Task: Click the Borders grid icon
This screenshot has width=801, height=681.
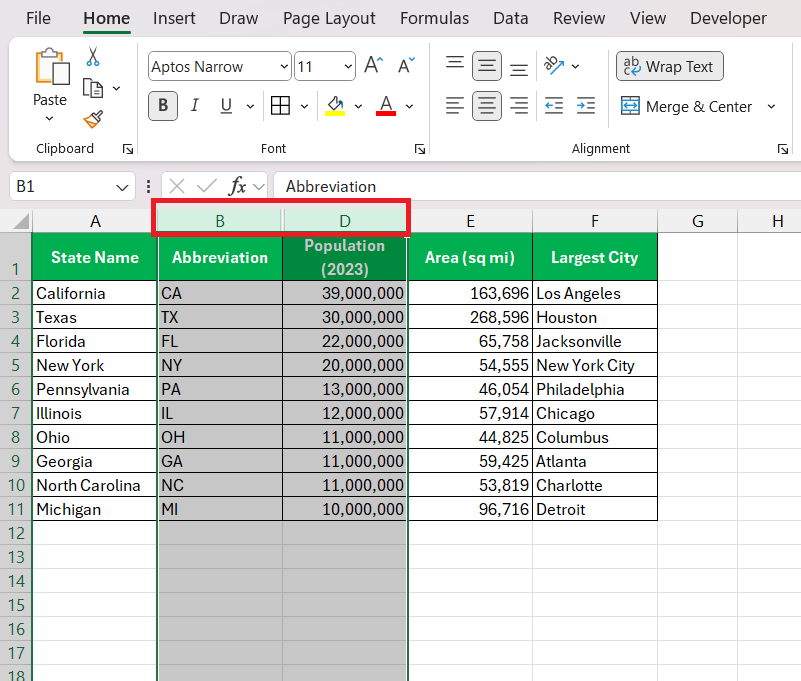Action: (x=280, y=106)
